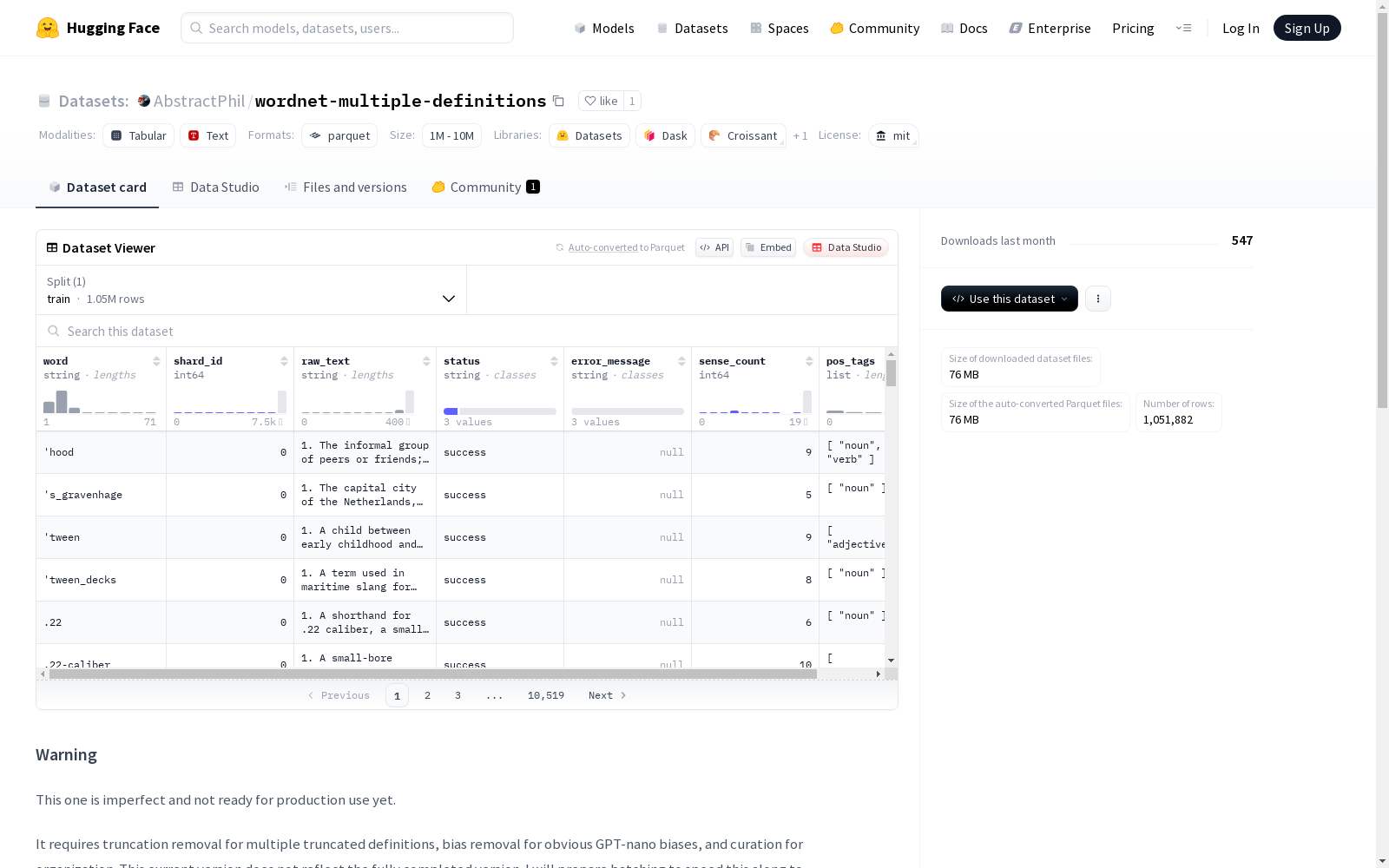Click the dataset search magnifier icon
The height and width of the screenshot is (868, 1389).
[x=54, y=331]
